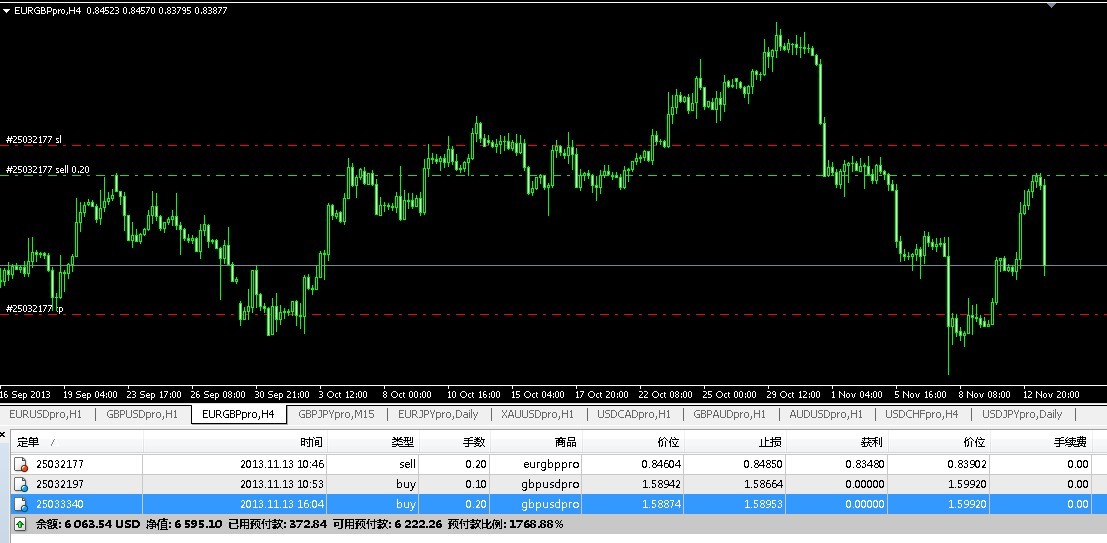
Task: Click the 已用预付款: 372.84 margin text
Action: pos(277,524)
